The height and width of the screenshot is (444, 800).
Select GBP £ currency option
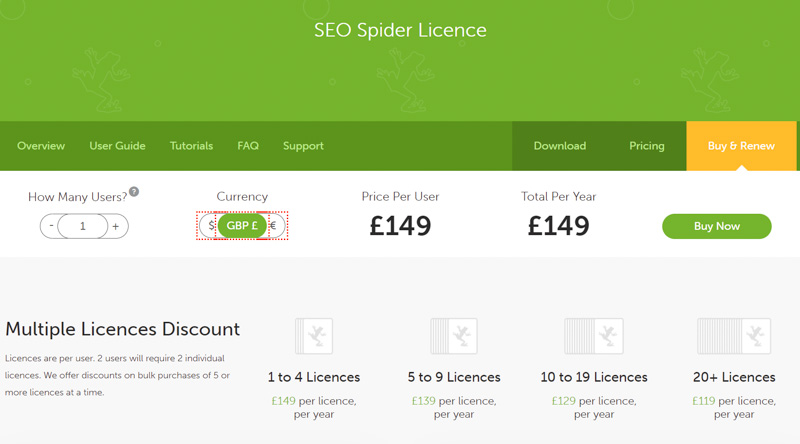coord(242,226)
